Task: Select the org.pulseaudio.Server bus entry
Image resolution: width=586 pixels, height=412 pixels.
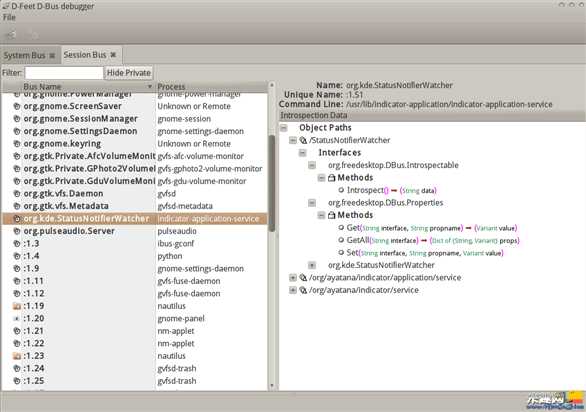Action: (x=135, y=231)
